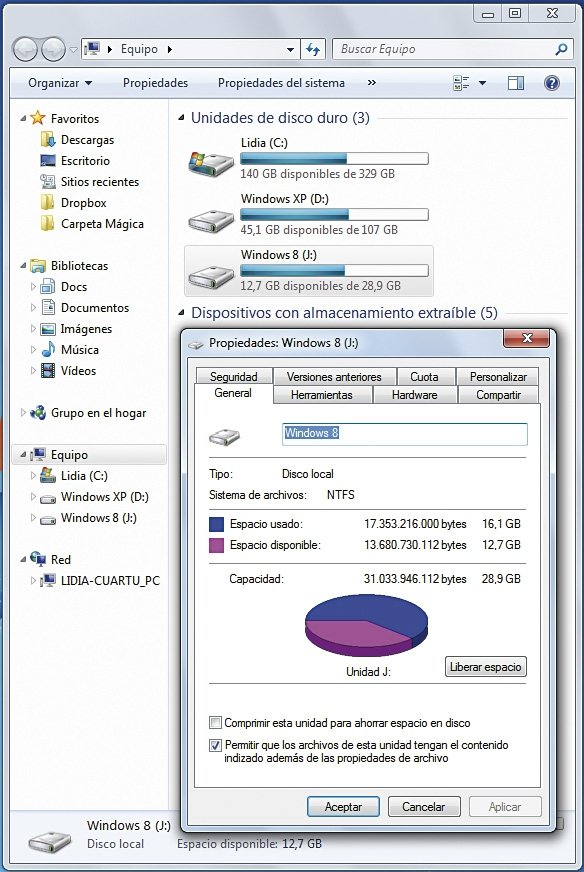Click the Favoritos star icon
Image resolution: width=584 pixels, height=872 pixels.
coord(38,118)
